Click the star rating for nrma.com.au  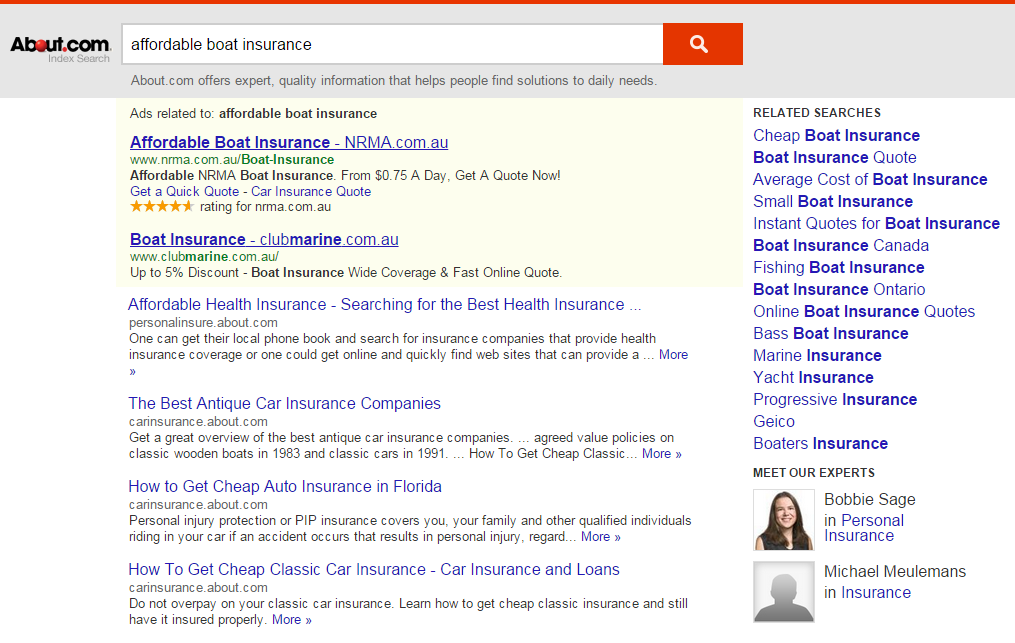pyautogui.click(x=162, y=207)
